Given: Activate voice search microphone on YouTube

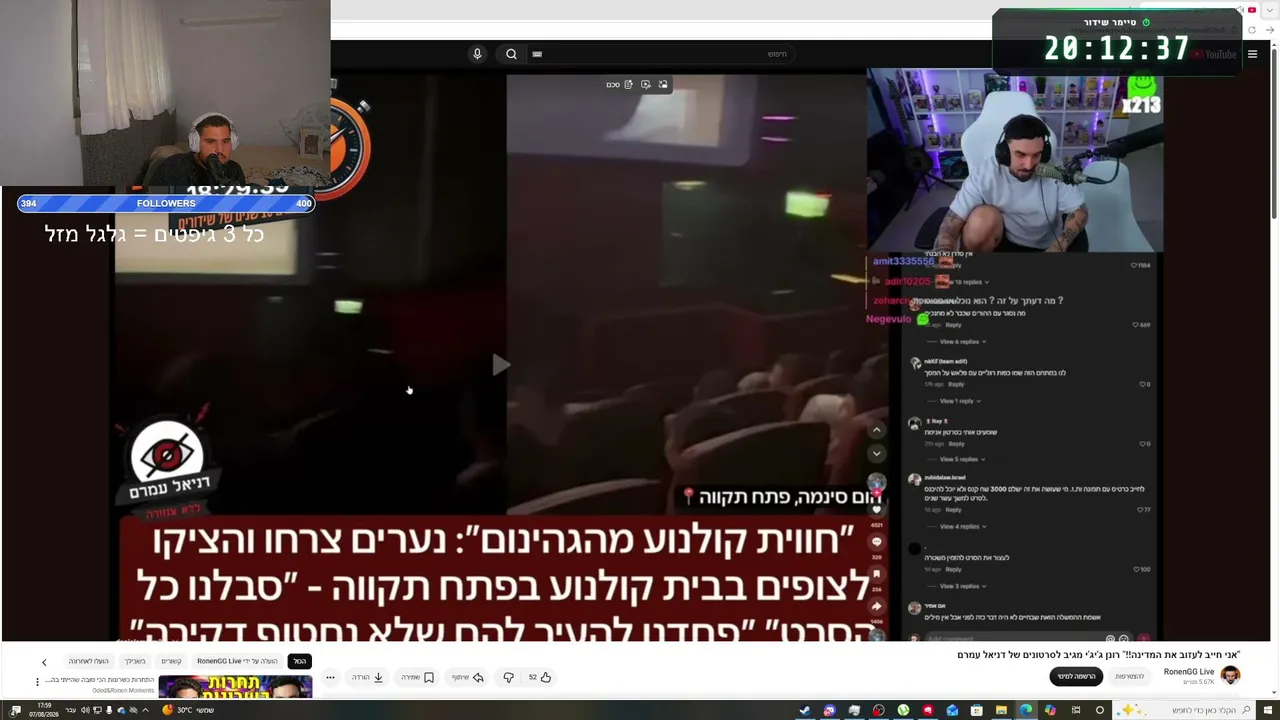Looking at the screenshot, I should click(477, 54).
